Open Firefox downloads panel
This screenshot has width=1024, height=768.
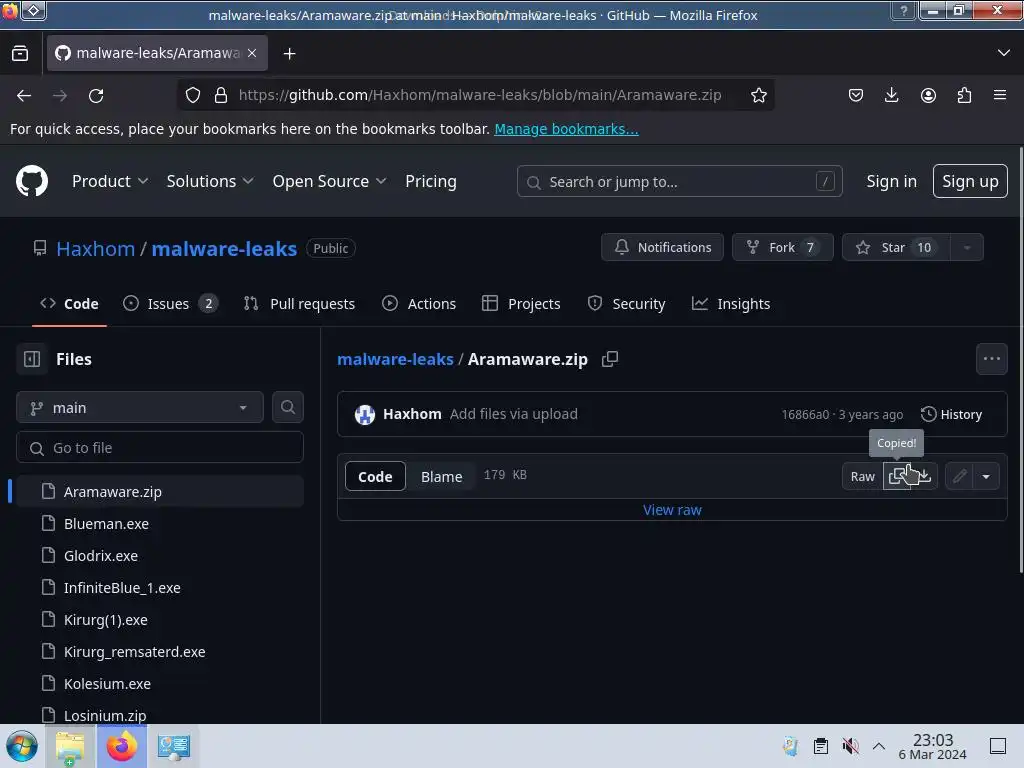tap(891, 95)
